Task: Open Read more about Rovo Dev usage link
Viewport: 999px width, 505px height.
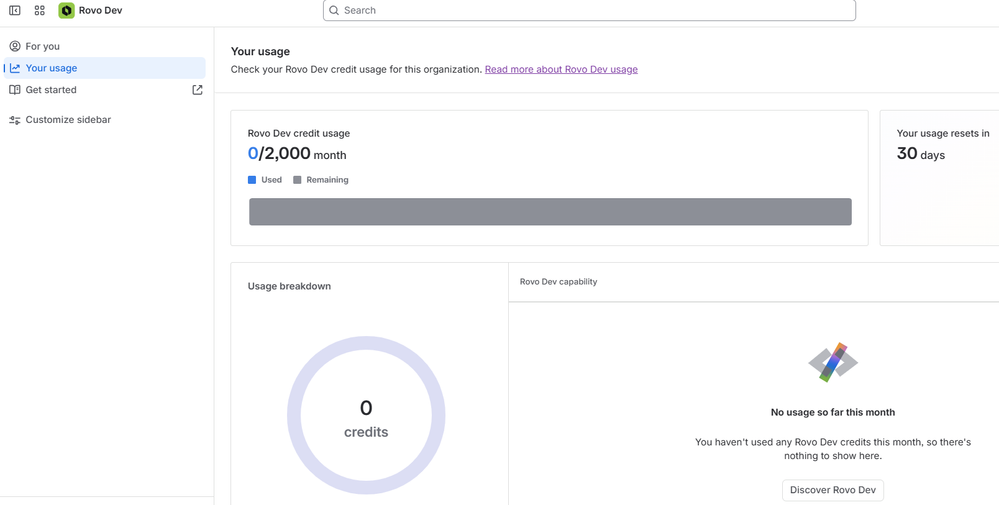Action: coord(561,69)
